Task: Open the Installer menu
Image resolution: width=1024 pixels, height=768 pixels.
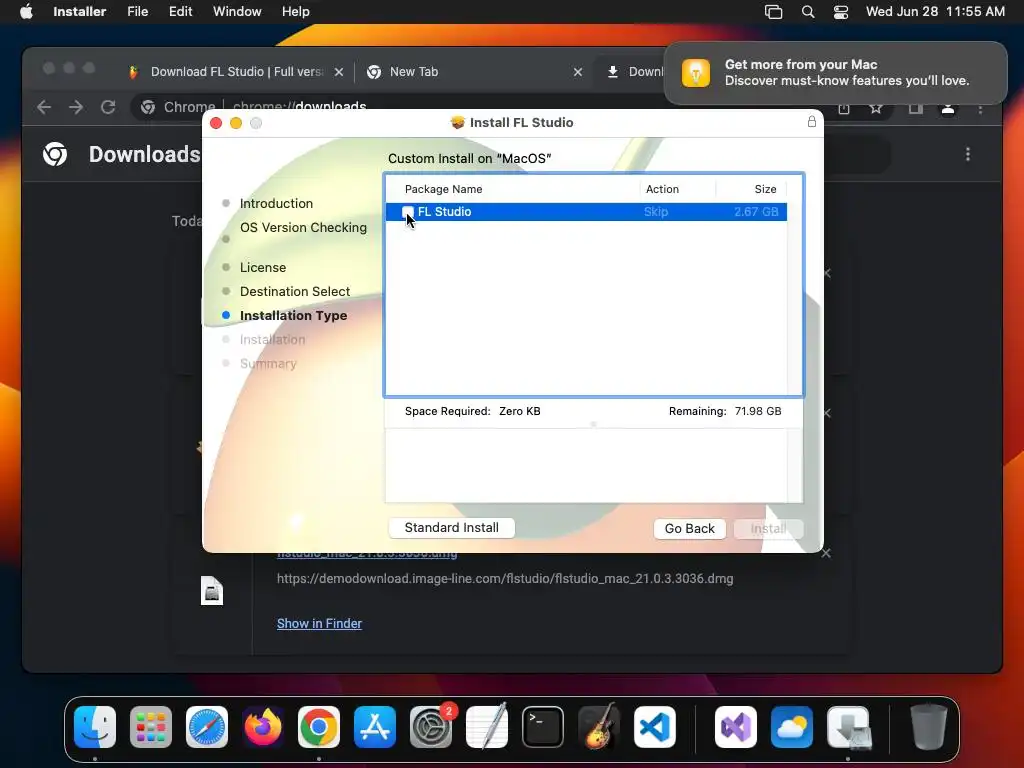Action: [x=80, y=12]
